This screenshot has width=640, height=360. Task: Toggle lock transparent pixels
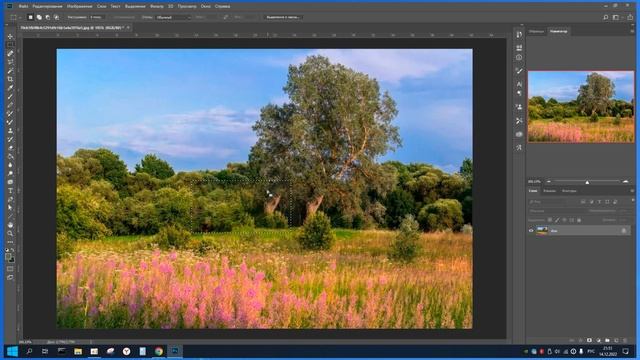pyautogui.click(x=550, y=220)
